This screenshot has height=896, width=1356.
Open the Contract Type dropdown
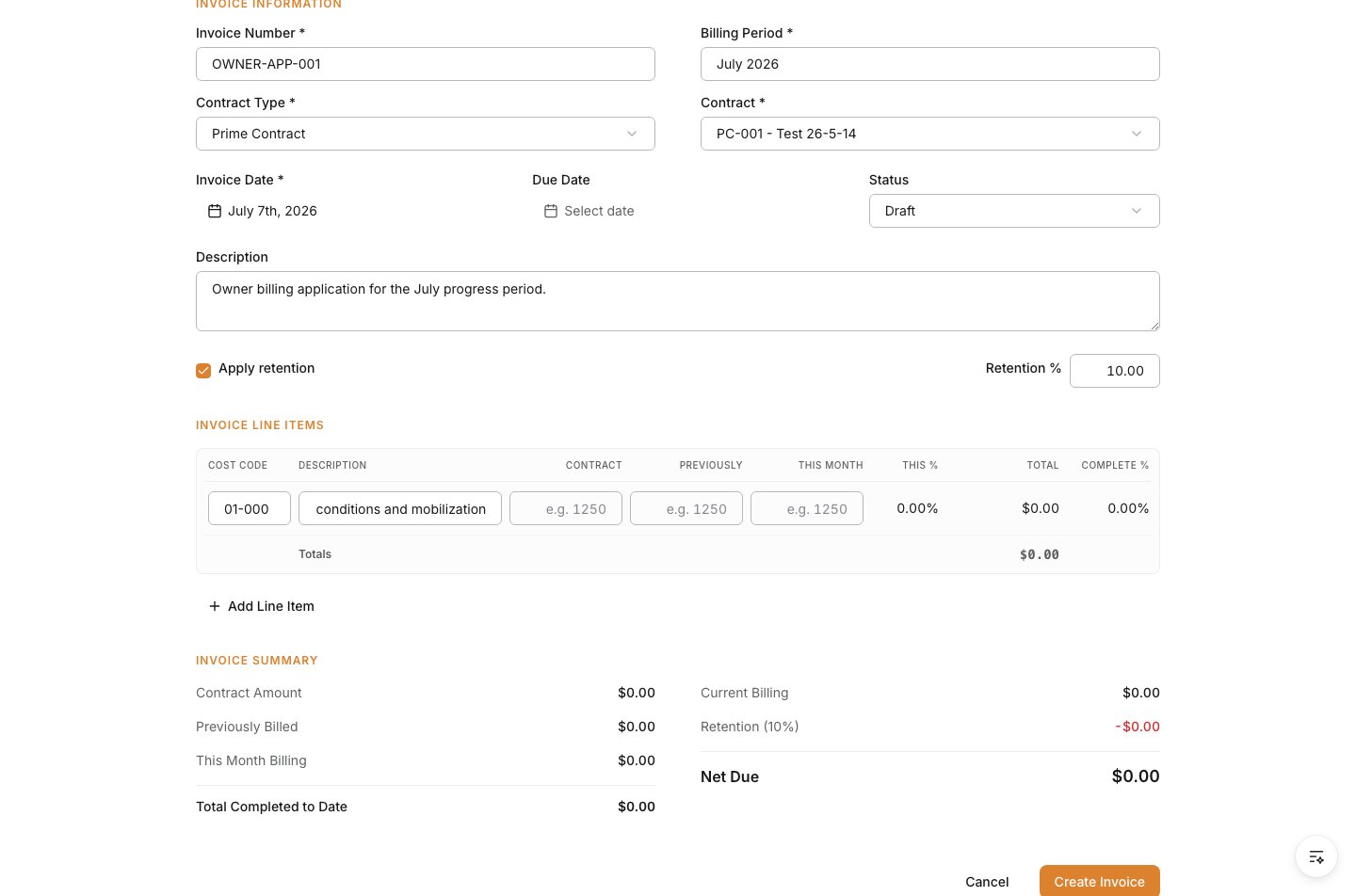426,134
